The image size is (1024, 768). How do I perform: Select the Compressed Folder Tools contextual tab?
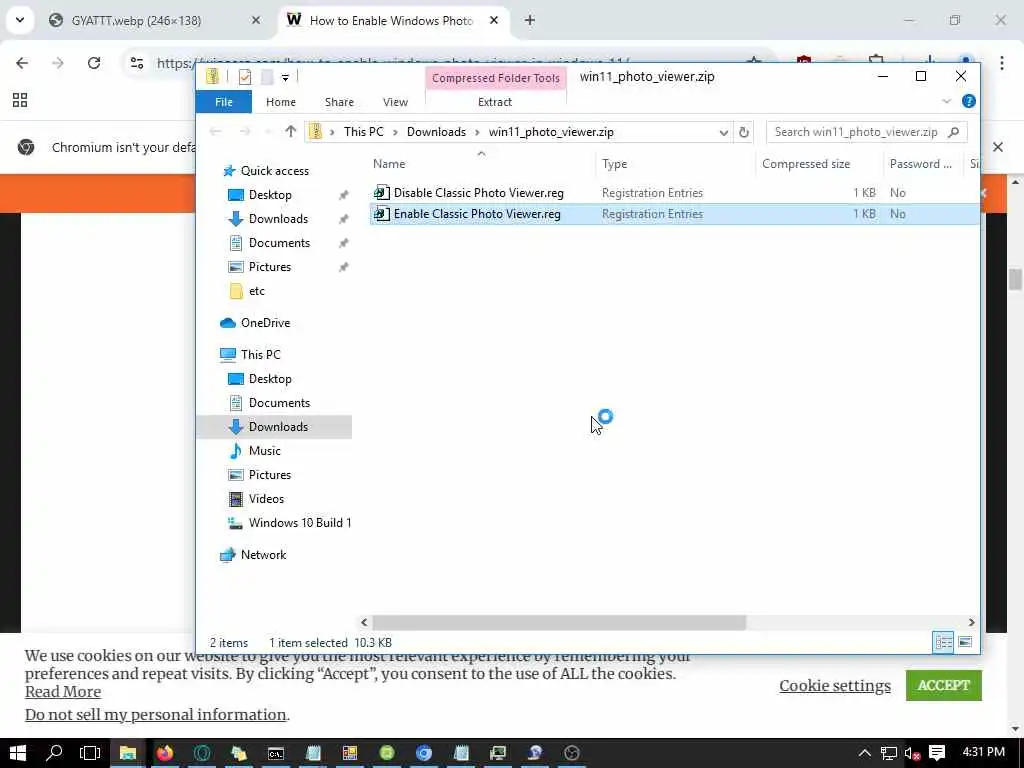[x=496, y=78]
